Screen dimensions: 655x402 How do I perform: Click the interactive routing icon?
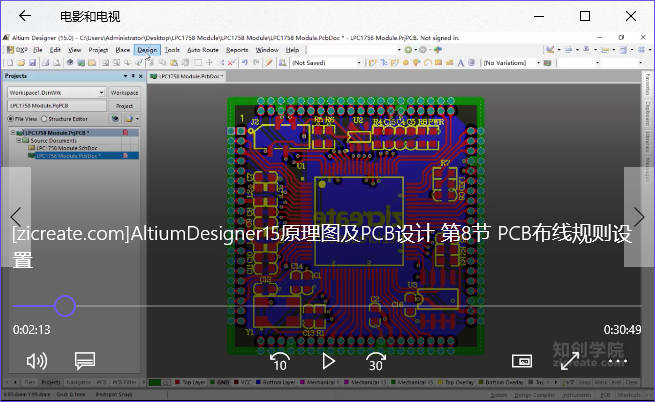373,63
